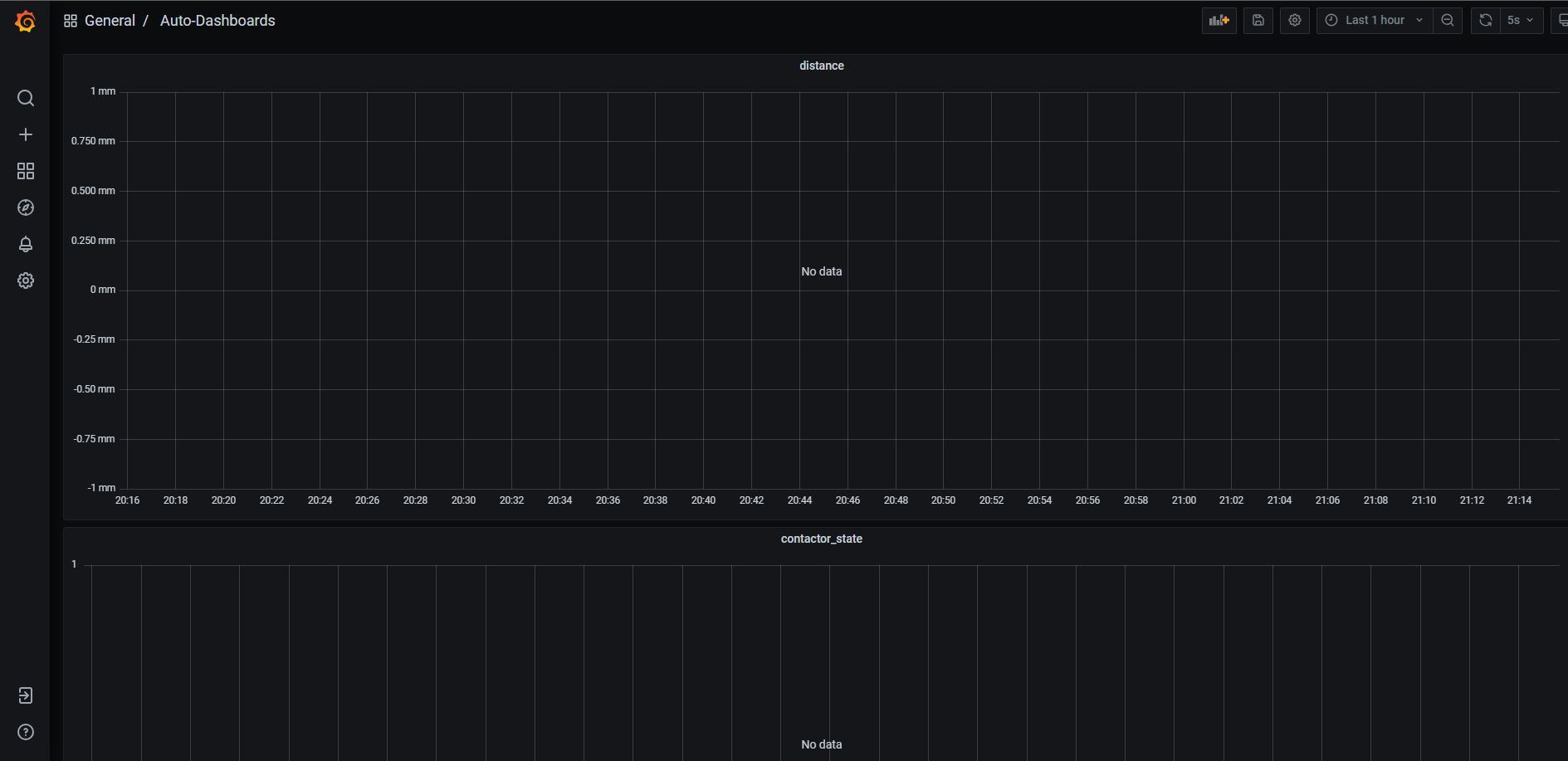Open the Alerting bell icon
Screen dimensions: 1568x761
tap(26, 244)
